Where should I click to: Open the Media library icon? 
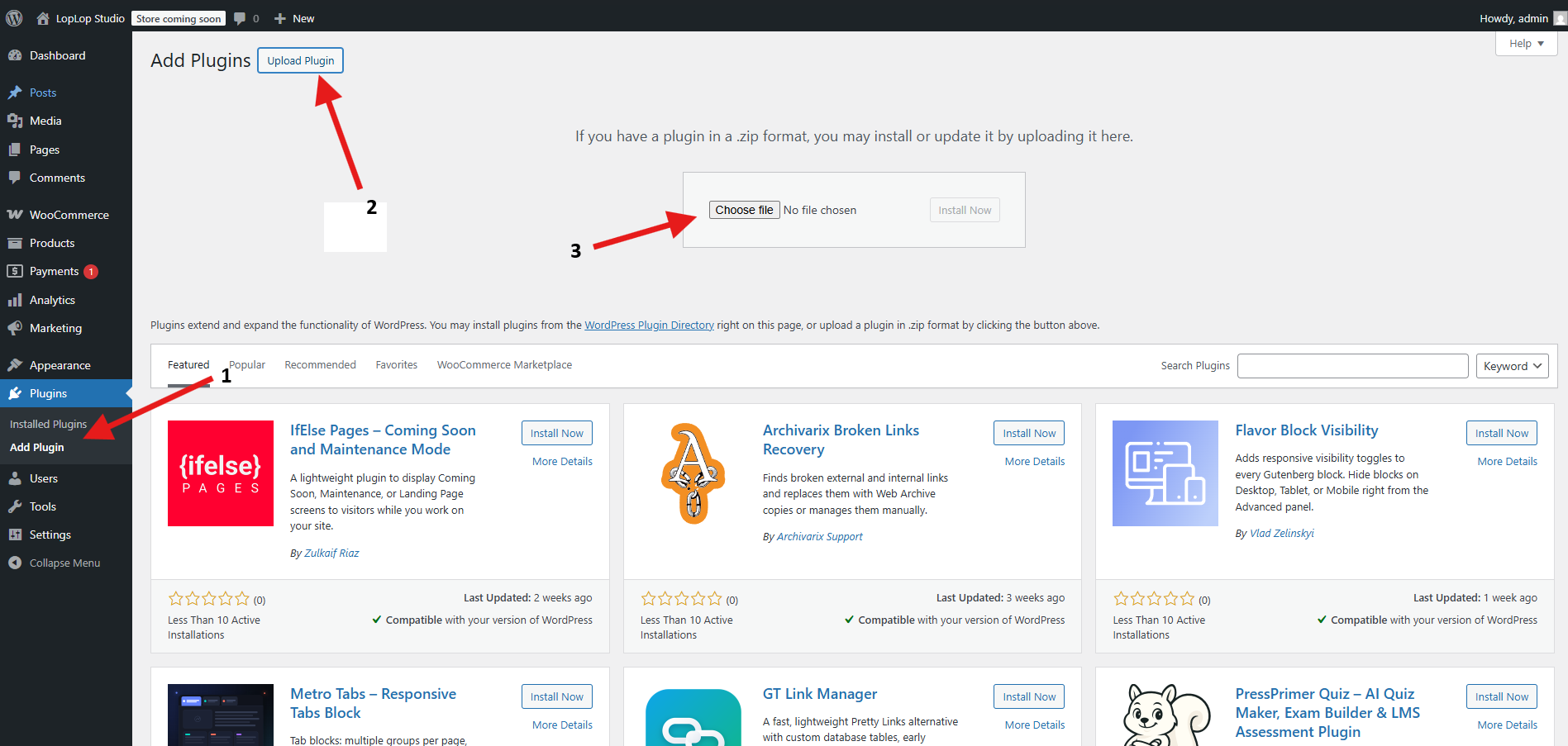coord(15,121)
